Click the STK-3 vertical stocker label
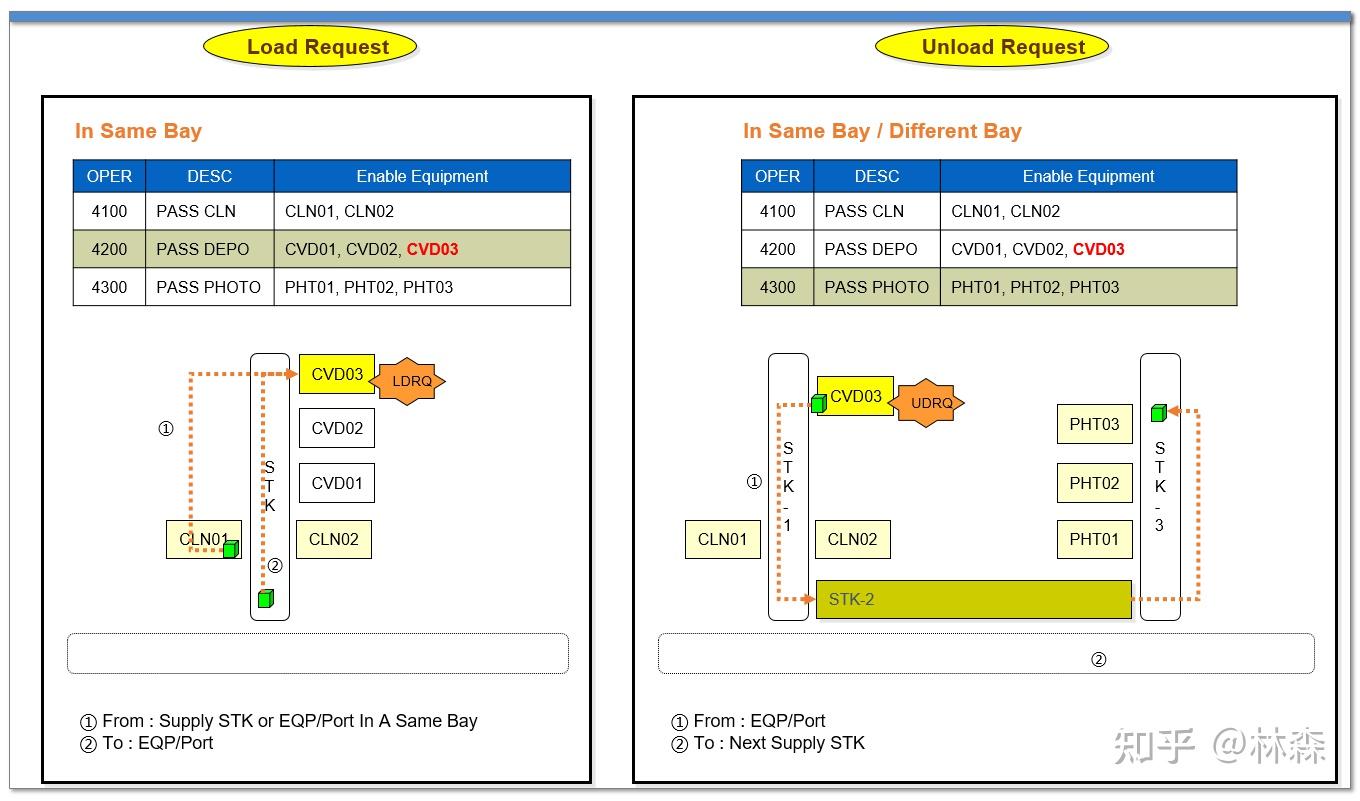 click(1160, 487)
